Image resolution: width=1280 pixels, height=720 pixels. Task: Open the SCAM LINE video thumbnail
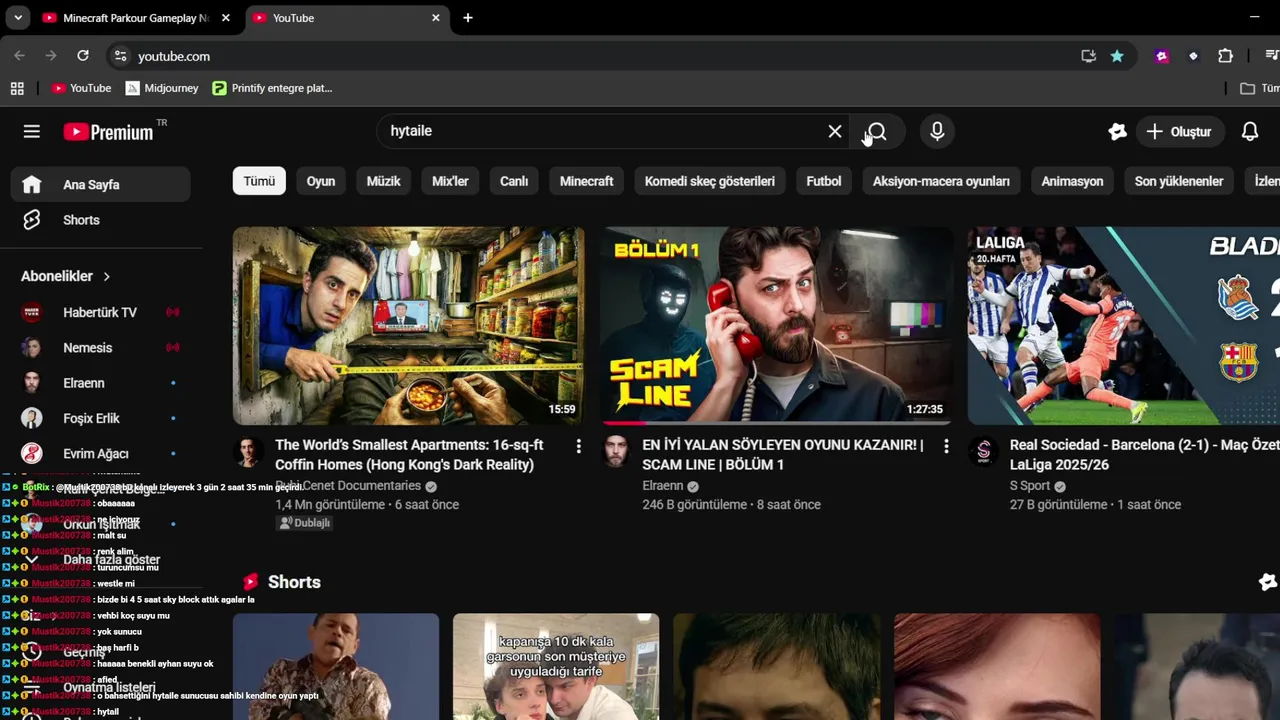777,326
